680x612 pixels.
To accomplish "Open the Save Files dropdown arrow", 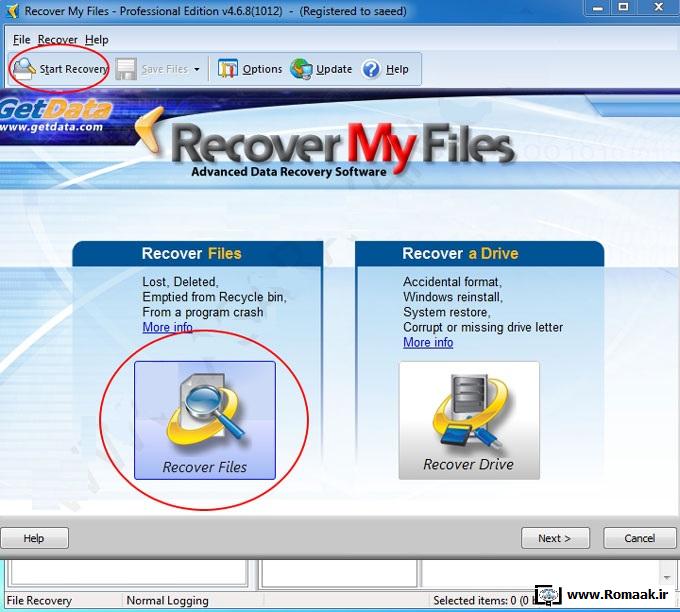I will (197, 69).
